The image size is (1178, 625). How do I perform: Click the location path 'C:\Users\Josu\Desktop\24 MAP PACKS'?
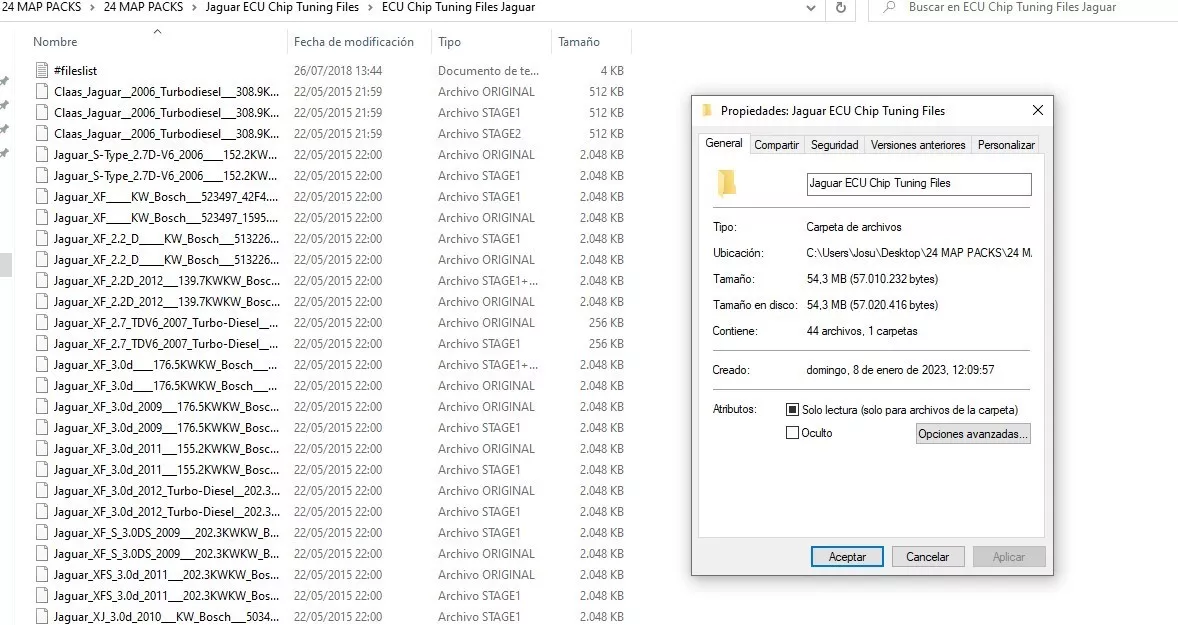[919, 253]
